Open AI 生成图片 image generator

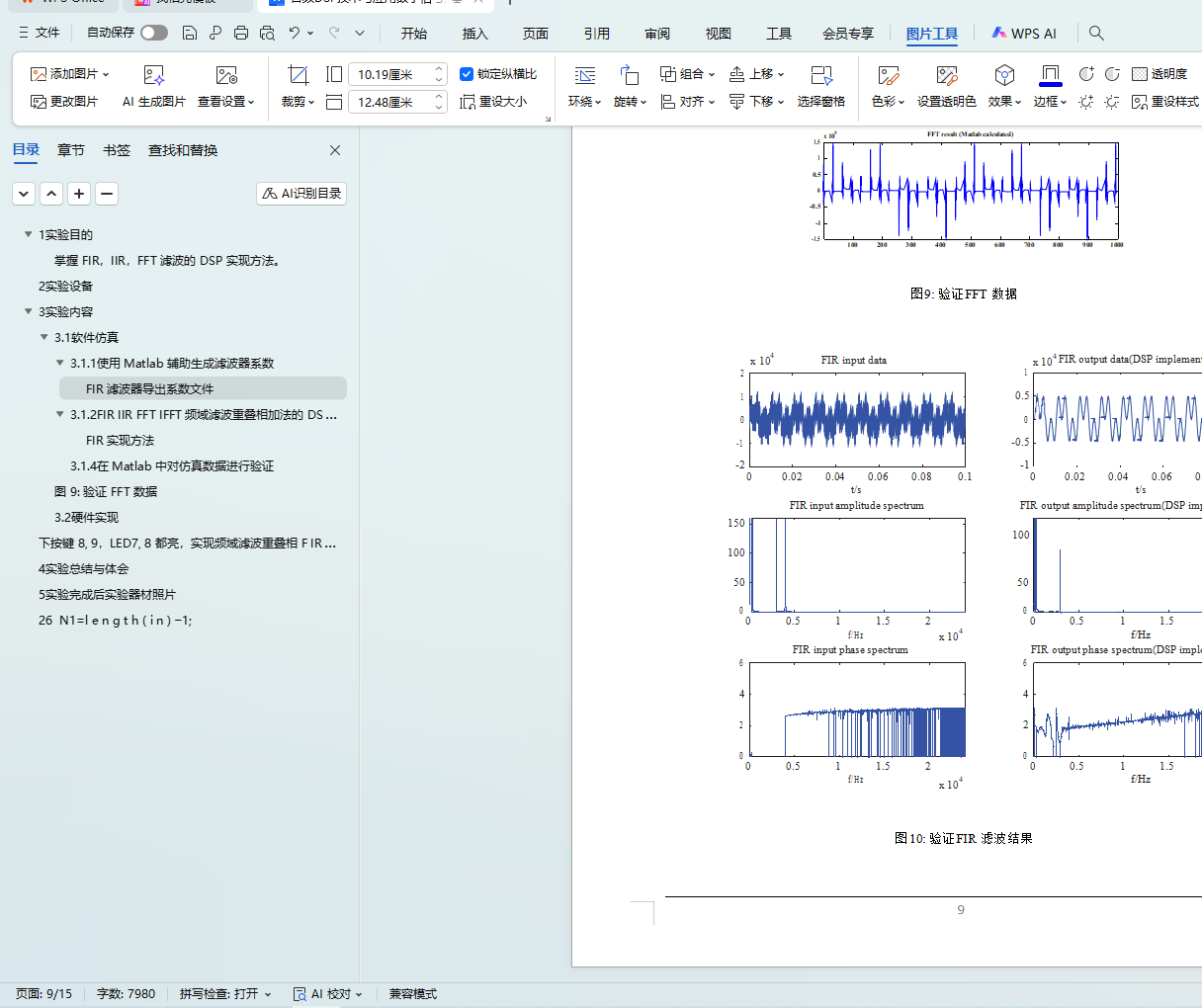pyautogui.click(x=153, y=75)
